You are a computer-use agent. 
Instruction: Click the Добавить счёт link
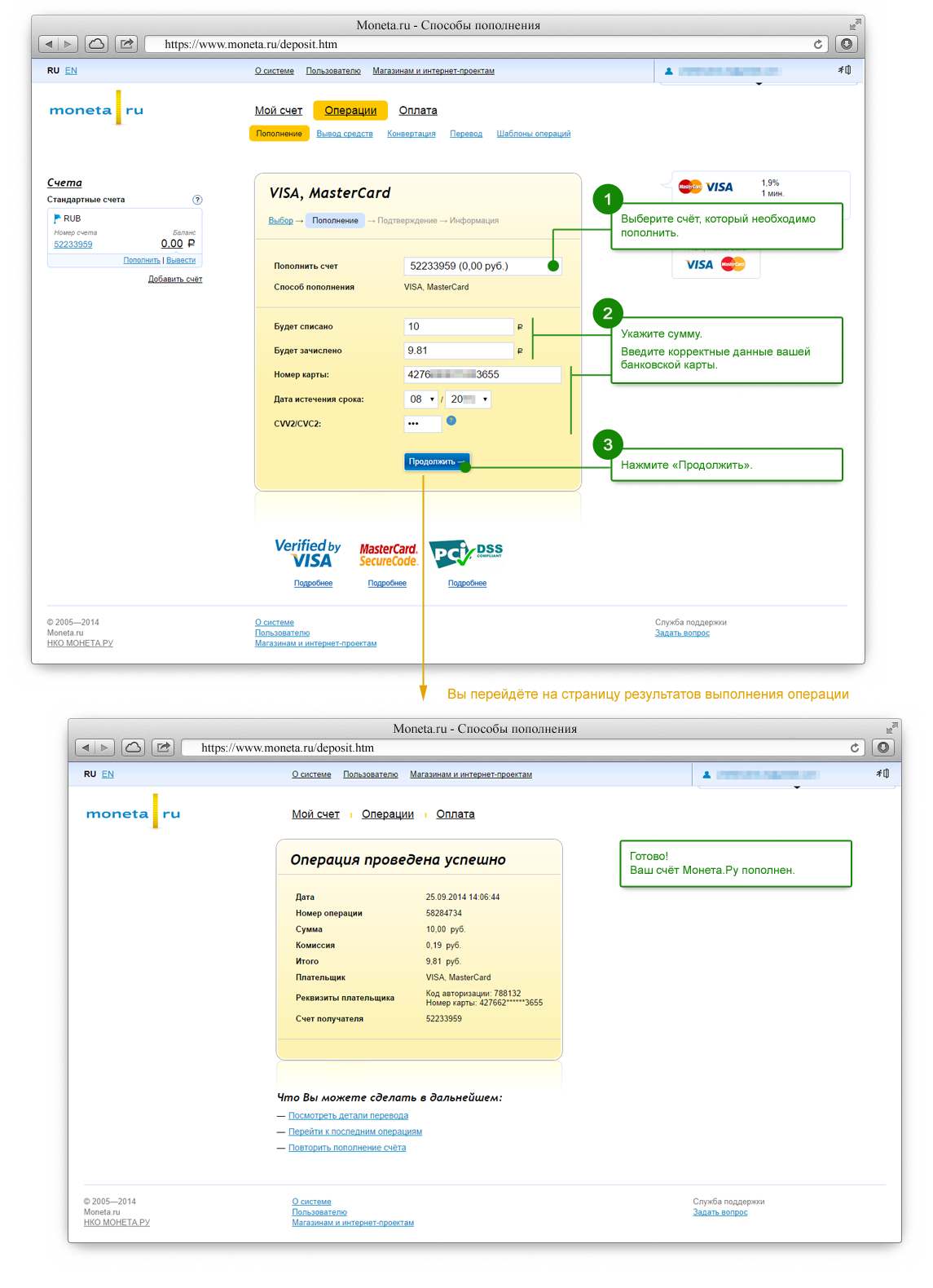175,279
